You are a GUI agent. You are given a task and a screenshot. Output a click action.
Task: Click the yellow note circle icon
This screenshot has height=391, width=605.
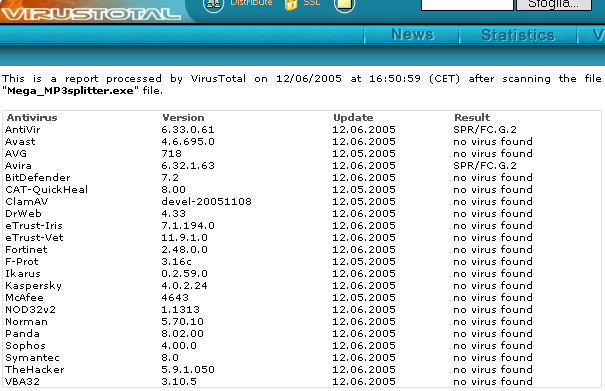[344, 5]
